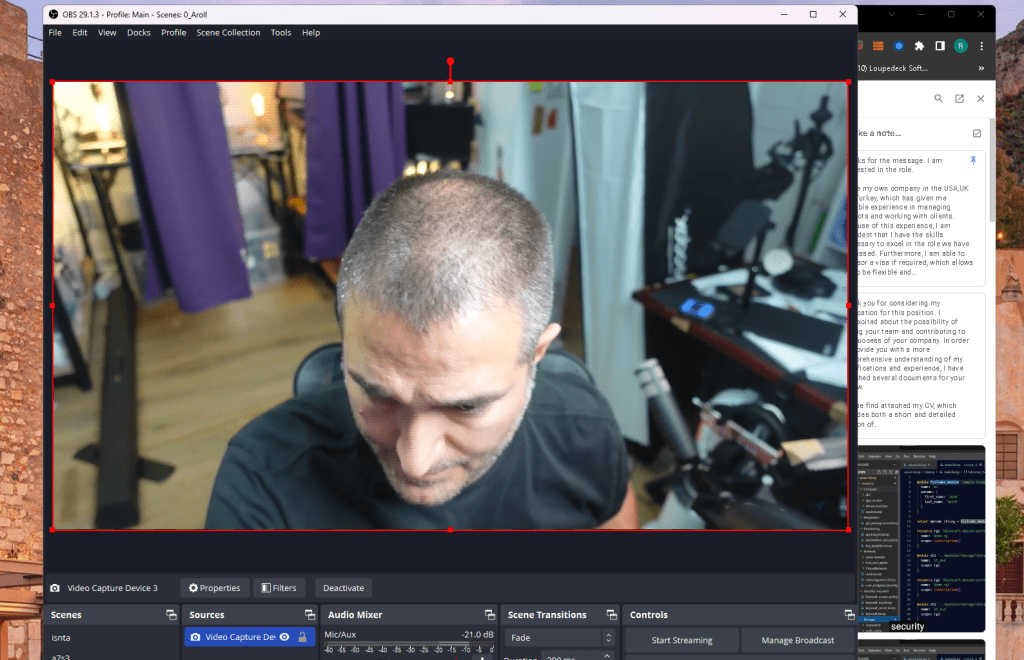Open the Fade transition dropdown

click(x=560, y=637)
